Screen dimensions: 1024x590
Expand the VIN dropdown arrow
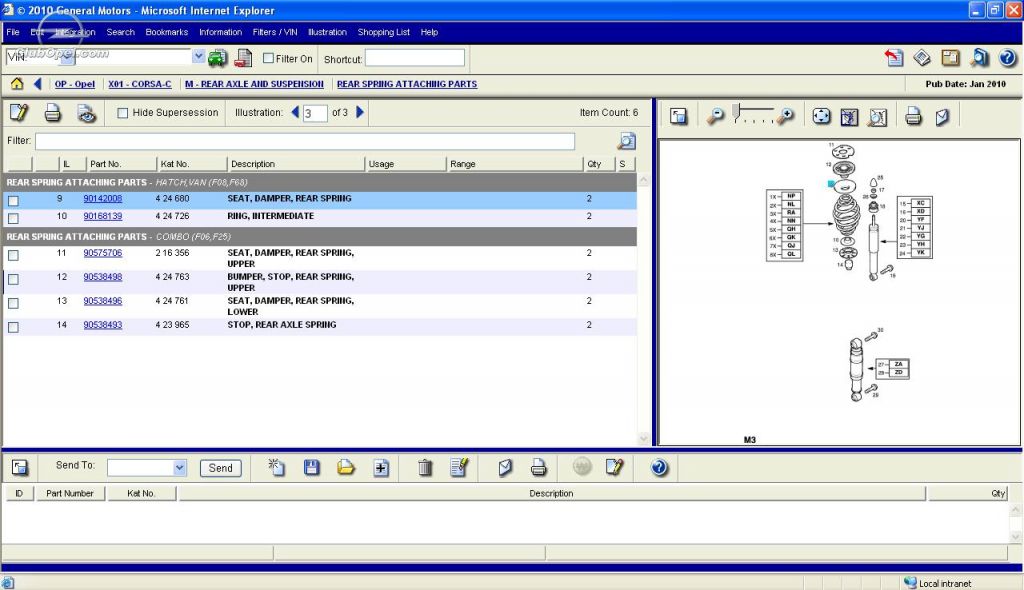click(199, 57)
